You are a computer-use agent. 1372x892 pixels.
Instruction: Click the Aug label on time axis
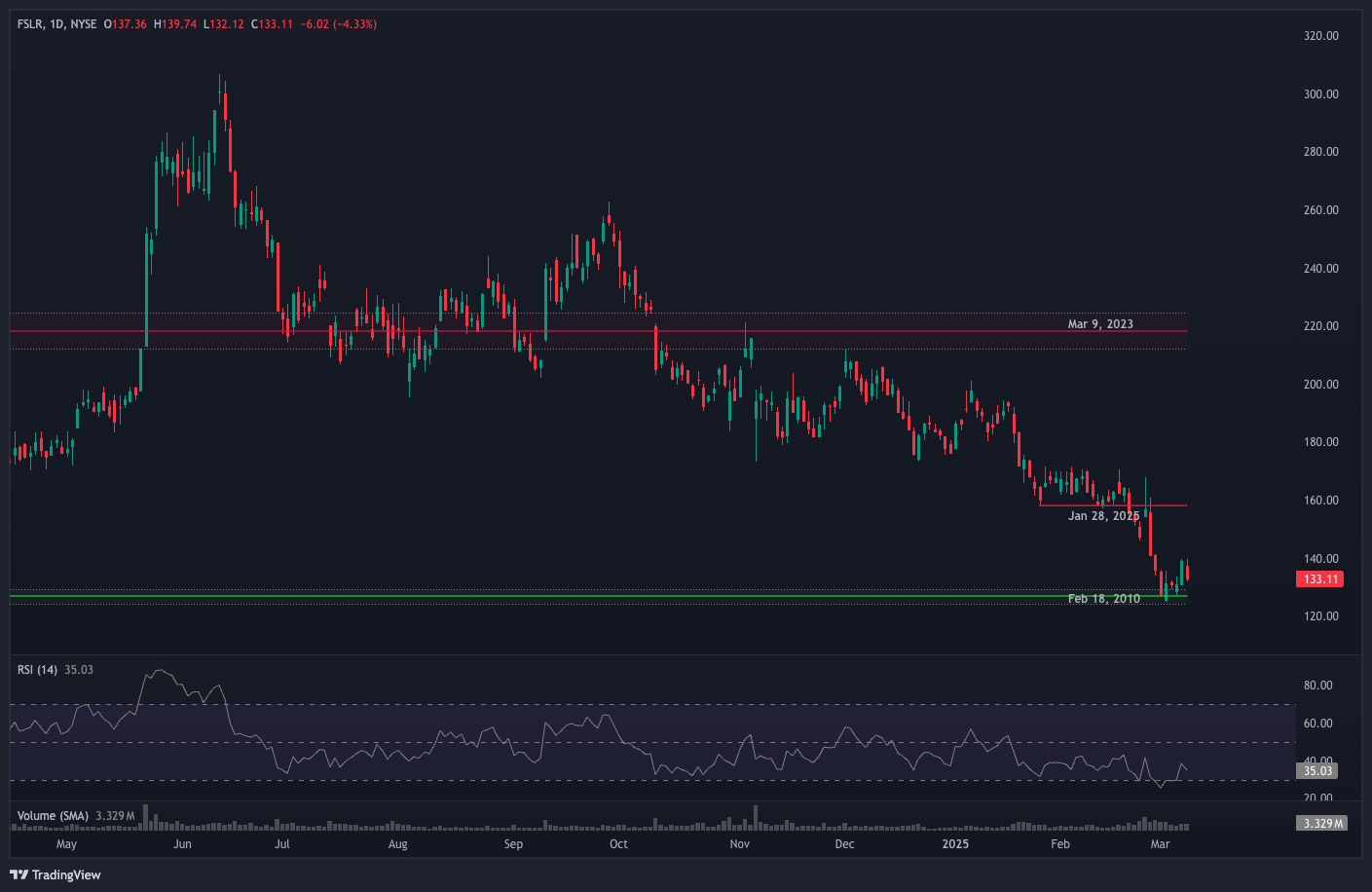397,844
